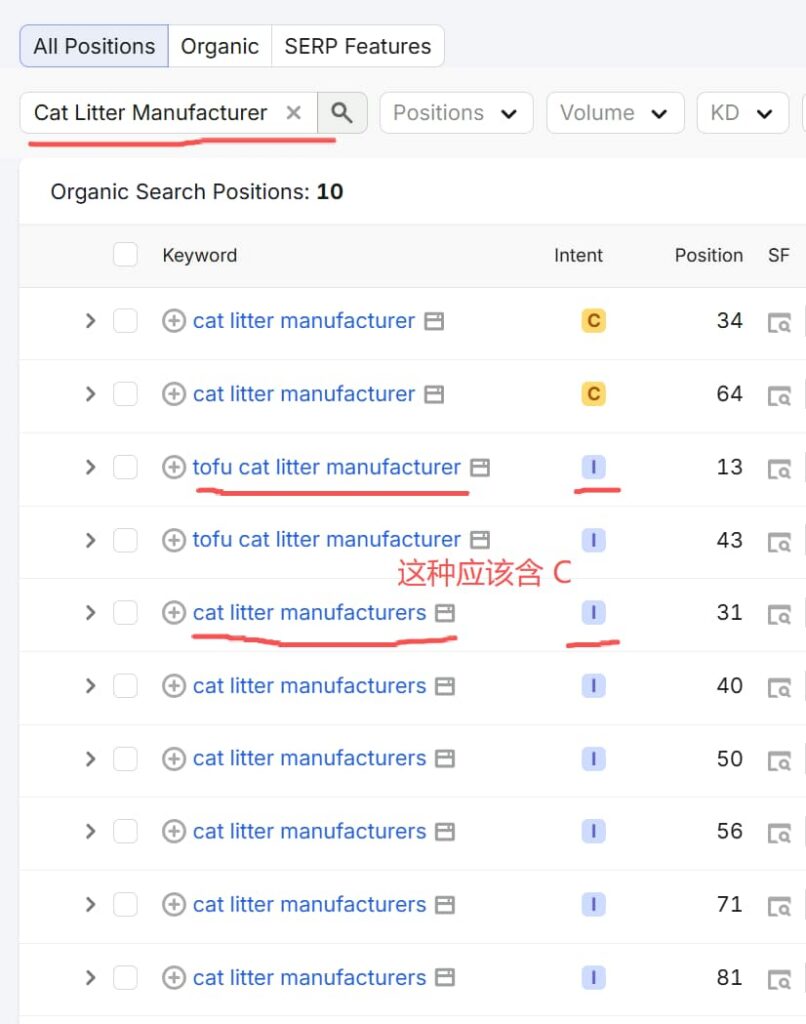This screenshot has height=1024, width=806.
Task: Click the Intent column header
Action: [578, 255]
